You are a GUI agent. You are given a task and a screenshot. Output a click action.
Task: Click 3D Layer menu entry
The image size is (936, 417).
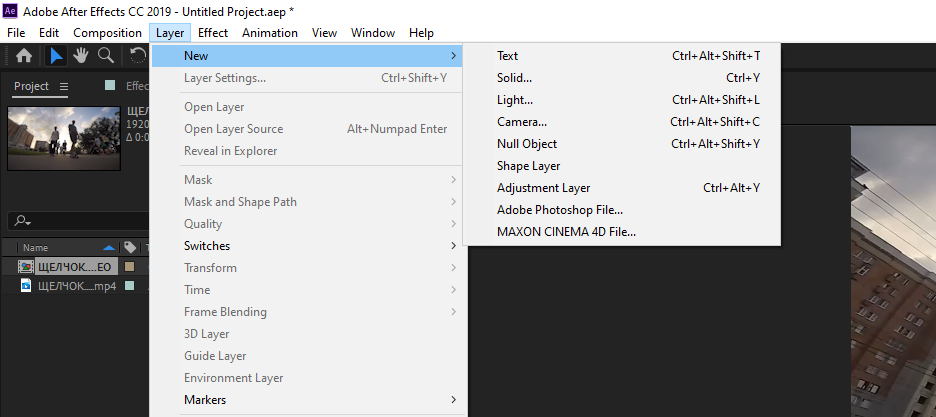click(x=307, y=334)
